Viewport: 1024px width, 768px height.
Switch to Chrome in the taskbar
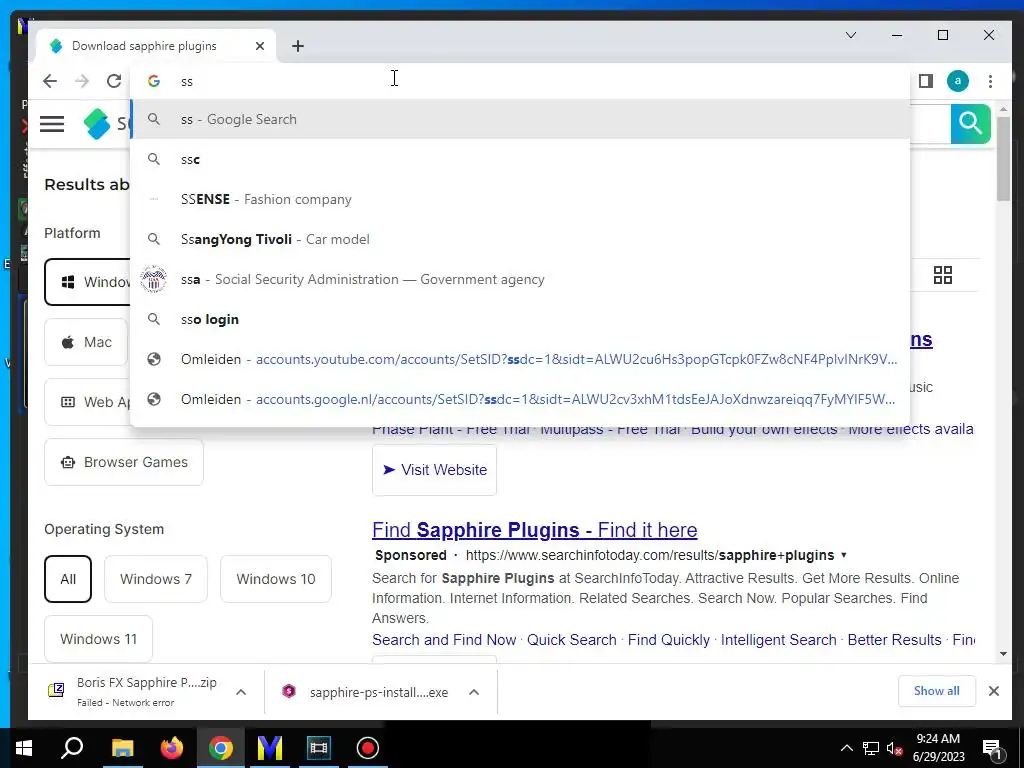click(221, 748)
